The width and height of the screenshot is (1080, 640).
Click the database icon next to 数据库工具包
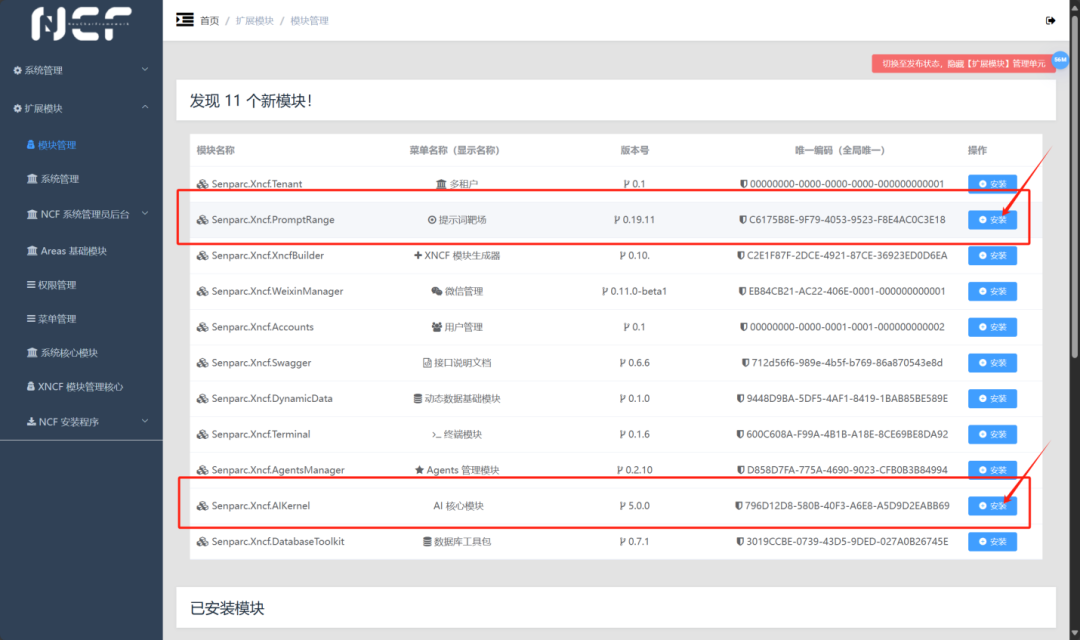(427, 541)
